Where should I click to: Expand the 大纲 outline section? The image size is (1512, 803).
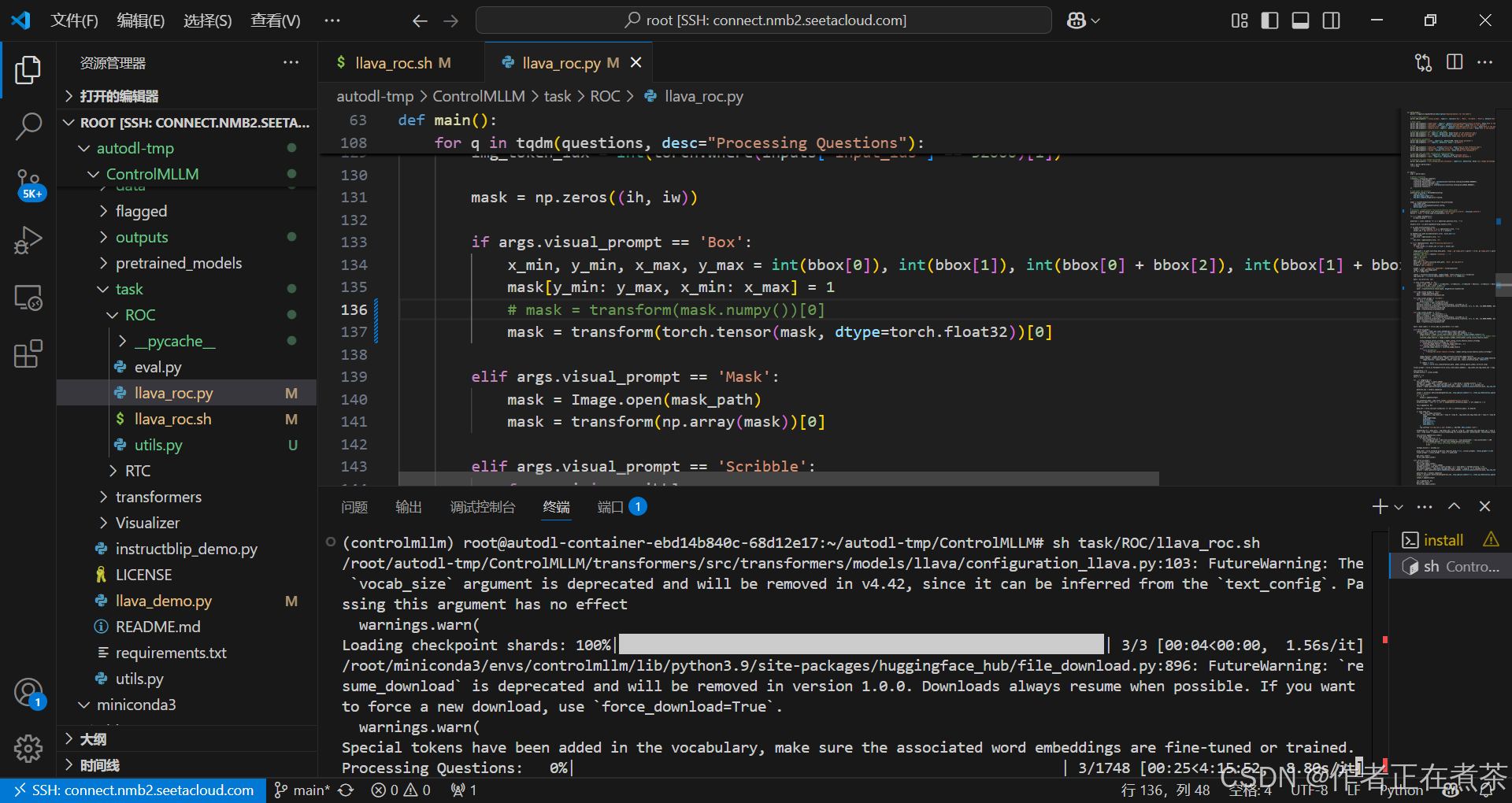pos(187,739)
